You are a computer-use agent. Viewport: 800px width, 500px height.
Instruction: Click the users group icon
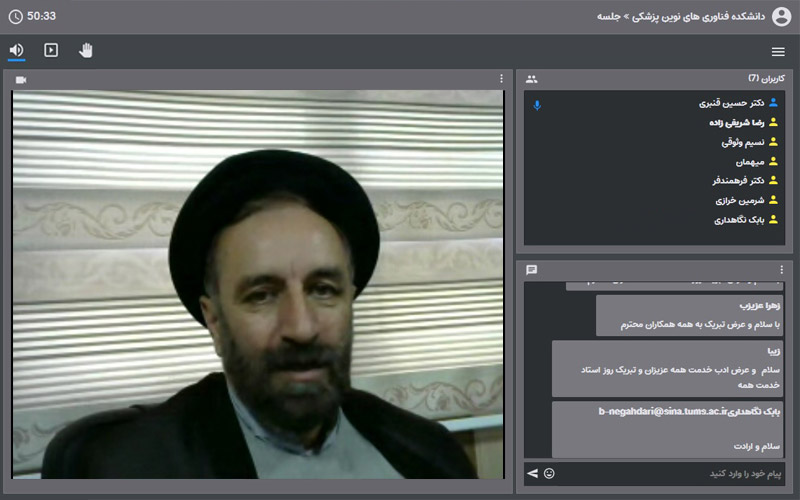point(532,79)
